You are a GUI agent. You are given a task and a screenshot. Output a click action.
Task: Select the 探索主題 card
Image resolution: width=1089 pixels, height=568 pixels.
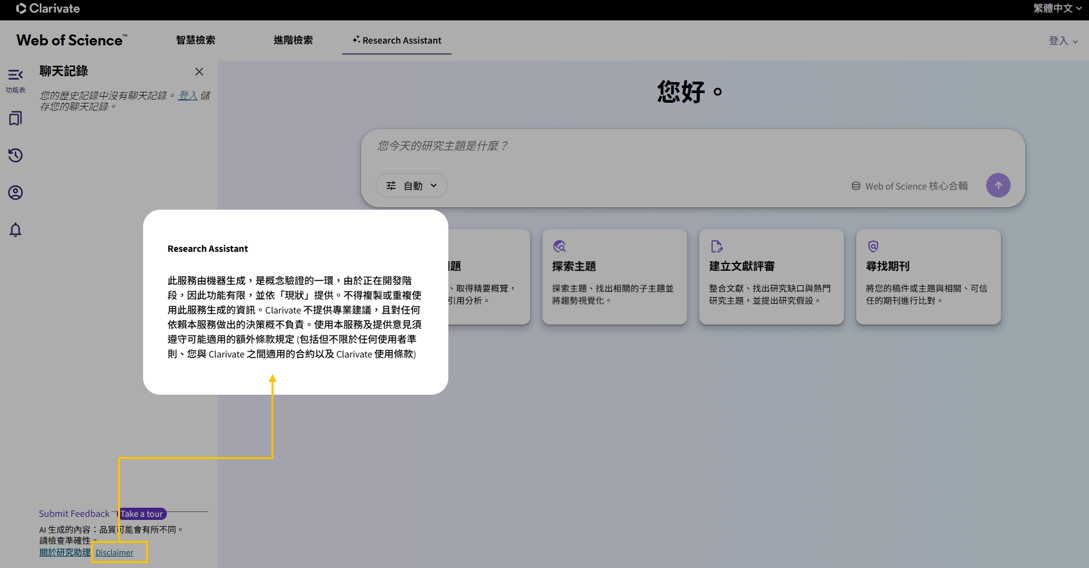click(x=615, y=276)
